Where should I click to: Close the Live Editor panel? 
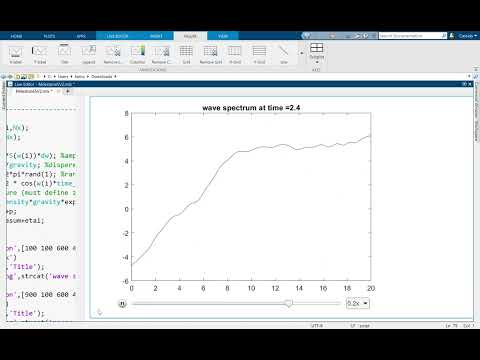pos(470,84)
